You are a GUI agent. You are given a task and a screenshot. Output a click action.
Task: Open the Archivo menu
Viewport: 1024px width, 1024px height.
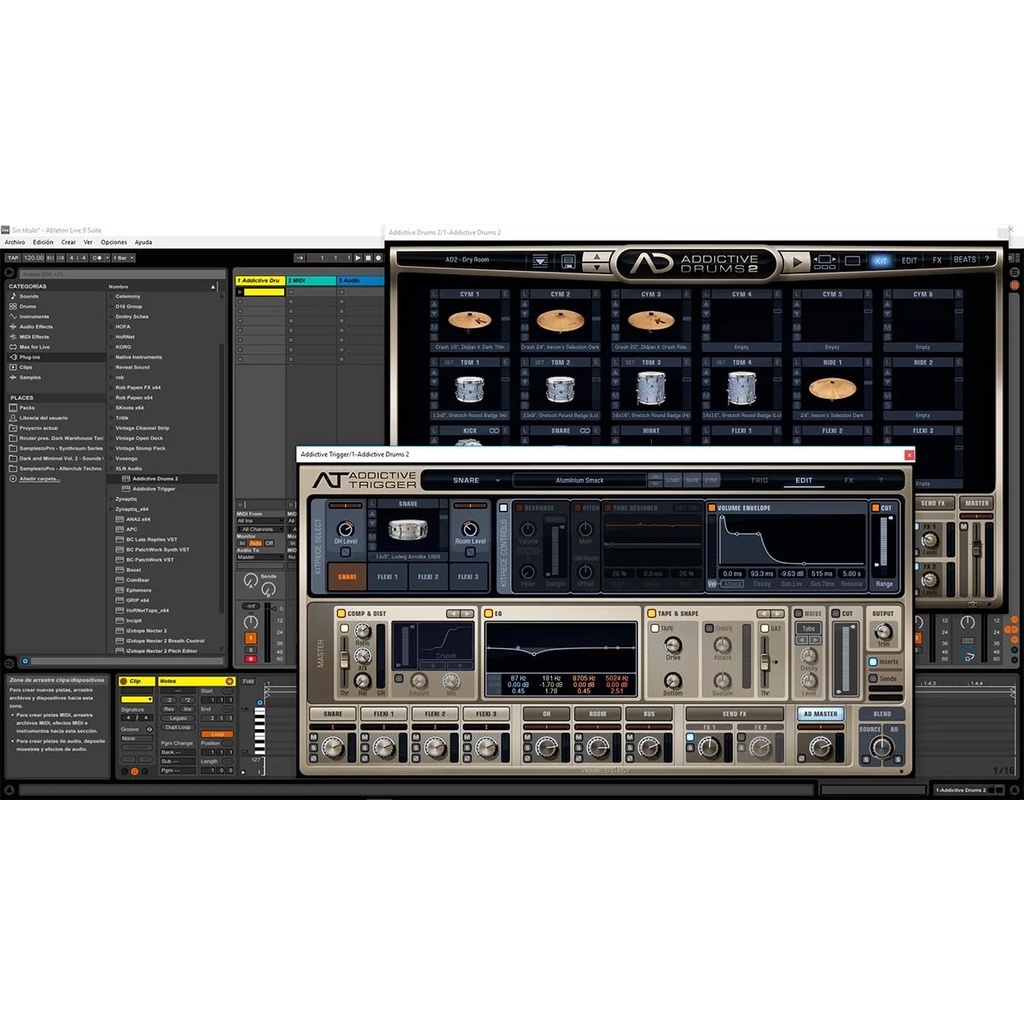click(x=15, y=242)
